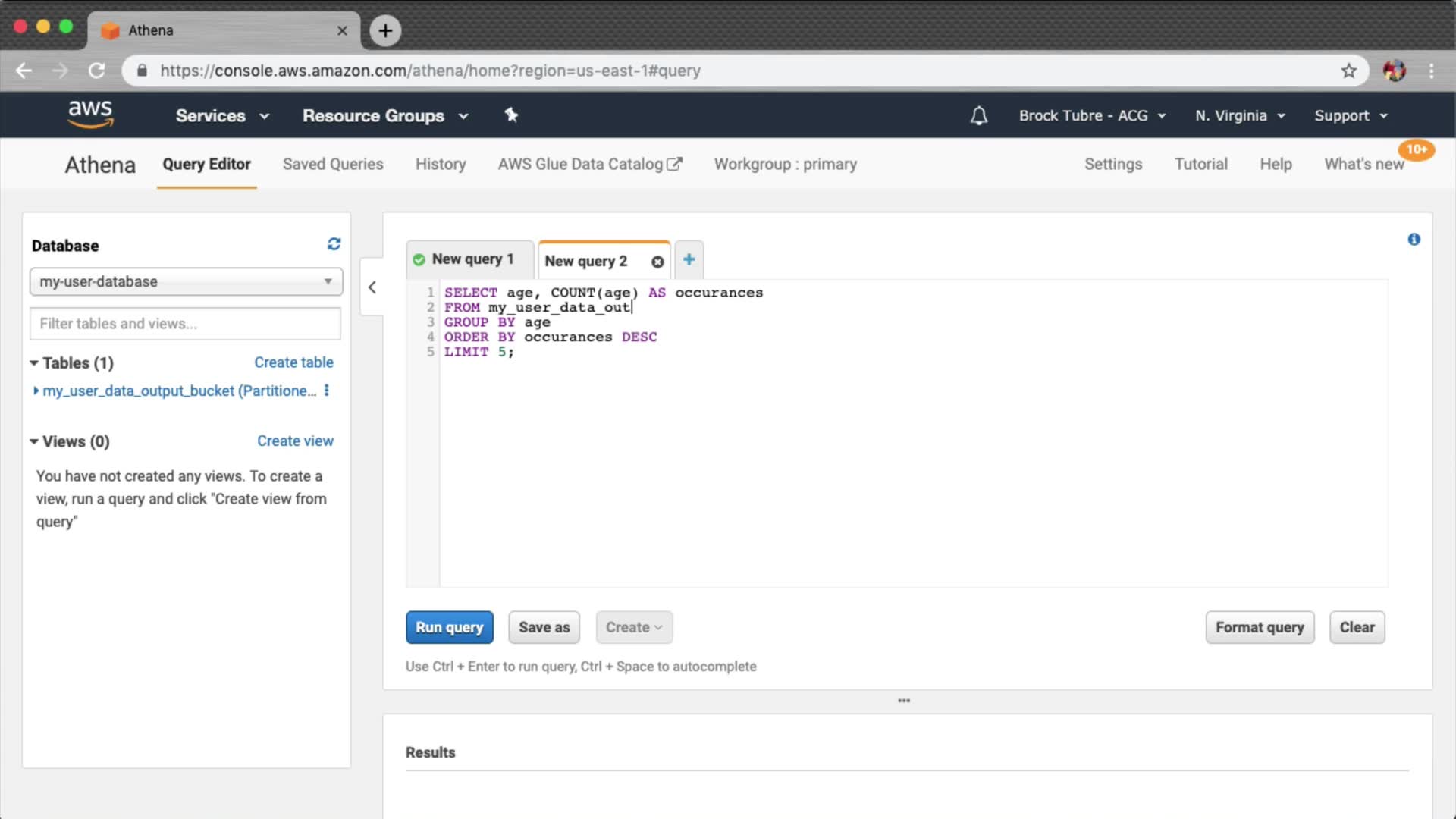Collapse the Views (0) section
The width and height of the screenshot is (1456, 819).
coord(34,441)
